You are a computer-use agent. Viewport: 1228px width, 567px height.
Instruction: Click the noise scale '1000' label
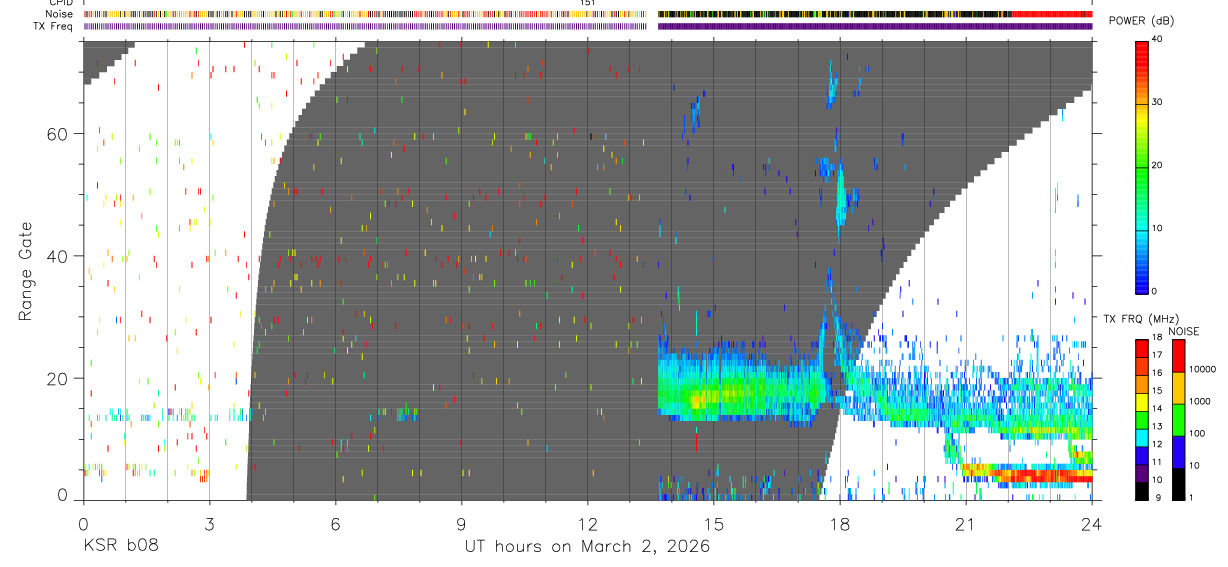pos(1200,401)
